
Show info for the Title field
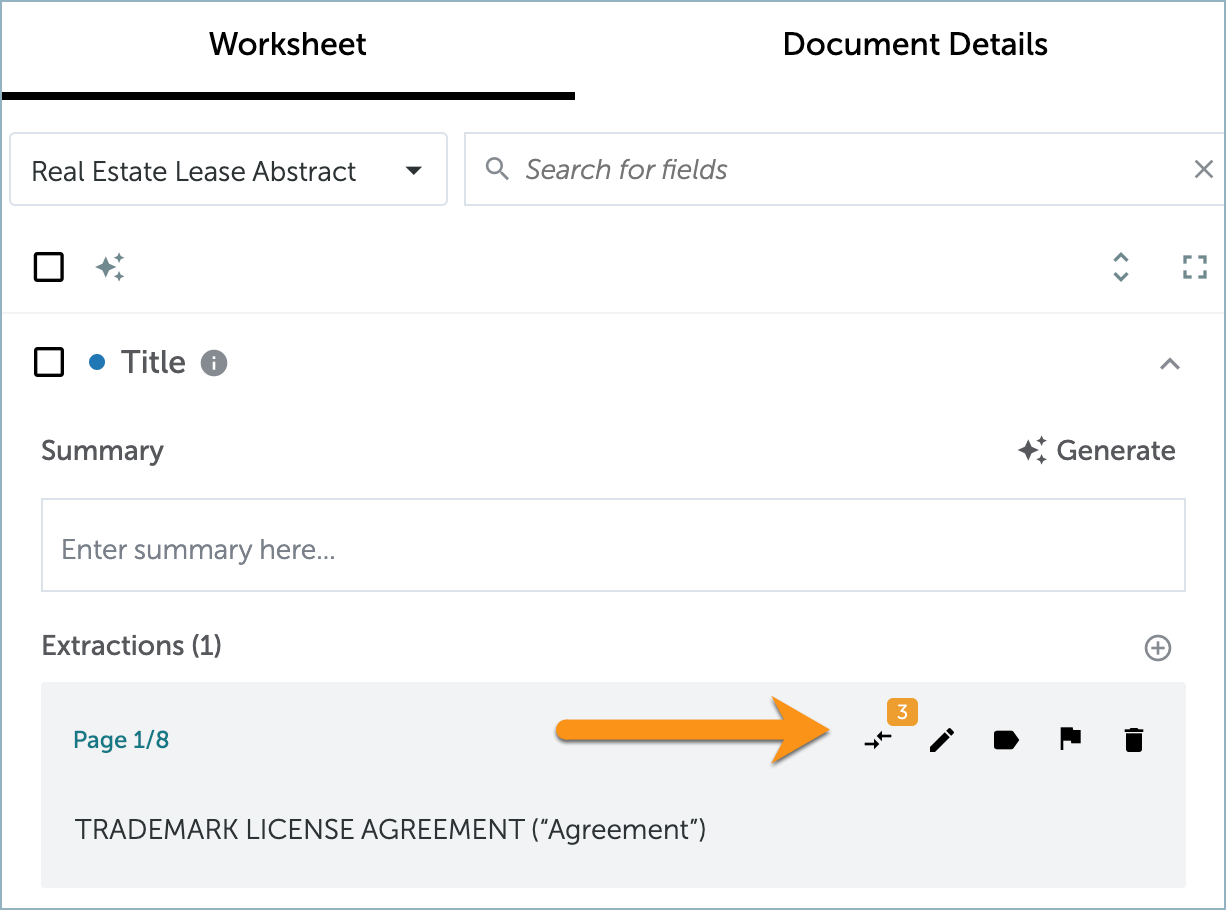coord(214,363)
